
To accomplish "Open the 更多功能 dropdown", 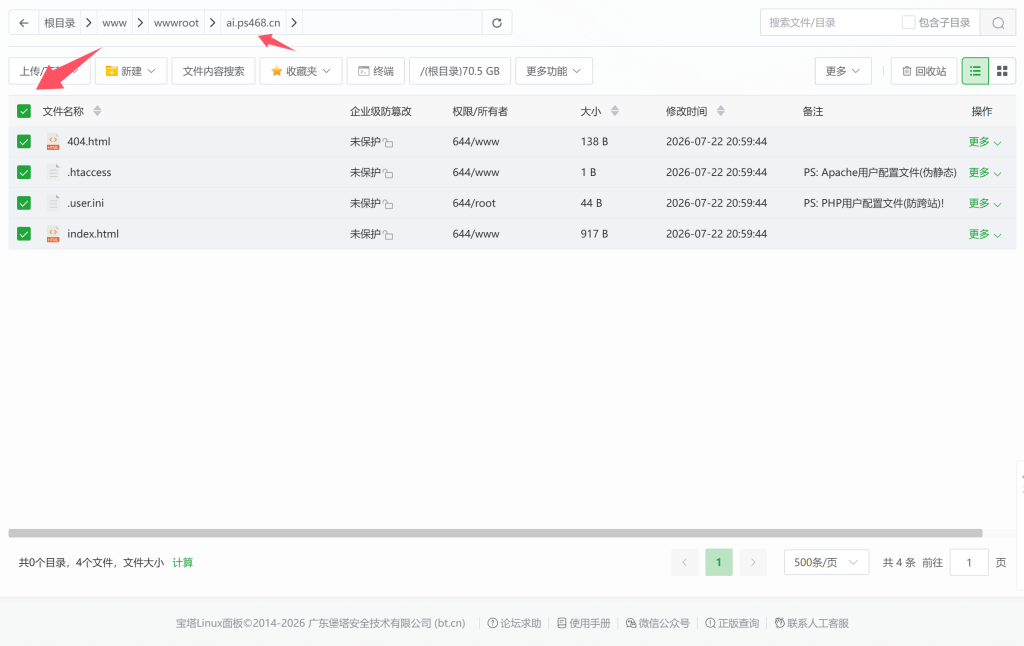I will click(554, 71).
